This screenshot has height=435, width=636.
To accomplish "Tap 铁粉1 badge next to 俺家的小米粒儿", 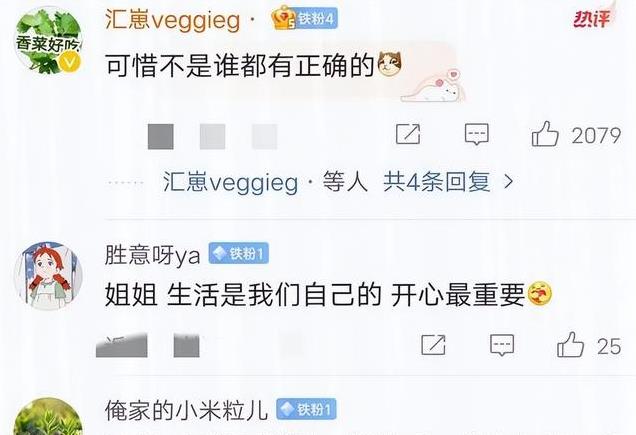I will click(x=306, y=409).
